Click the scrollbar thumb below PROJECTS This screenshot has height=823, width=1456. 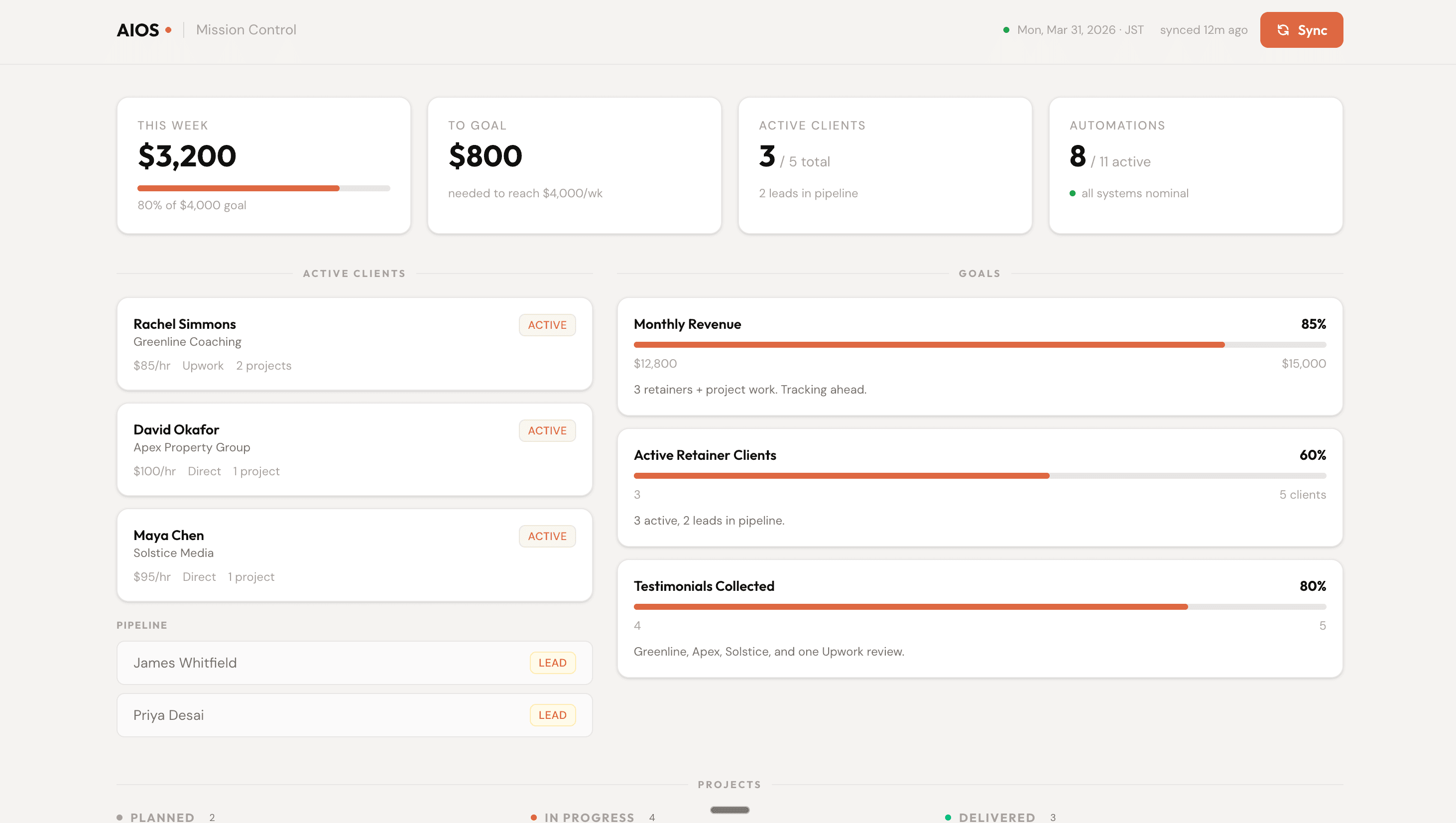[729, 810]
